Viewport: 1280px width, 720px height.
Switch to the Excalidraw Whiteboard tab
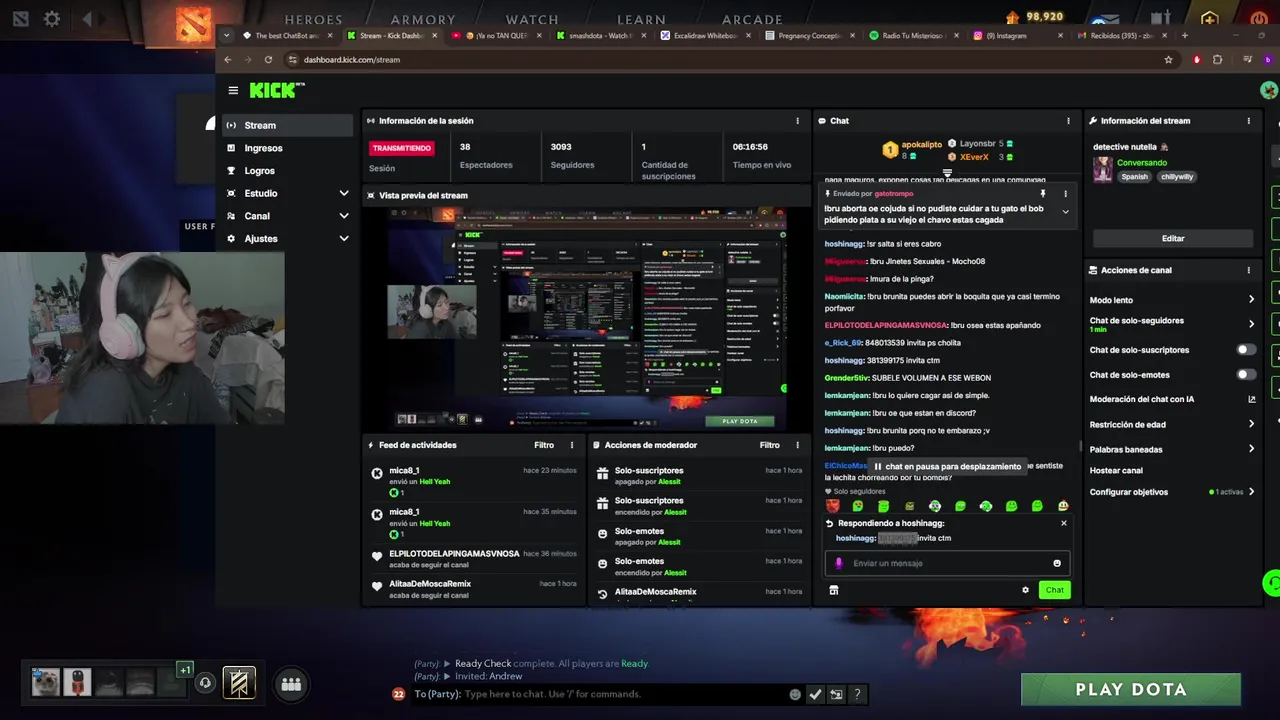tap(704, 36)
